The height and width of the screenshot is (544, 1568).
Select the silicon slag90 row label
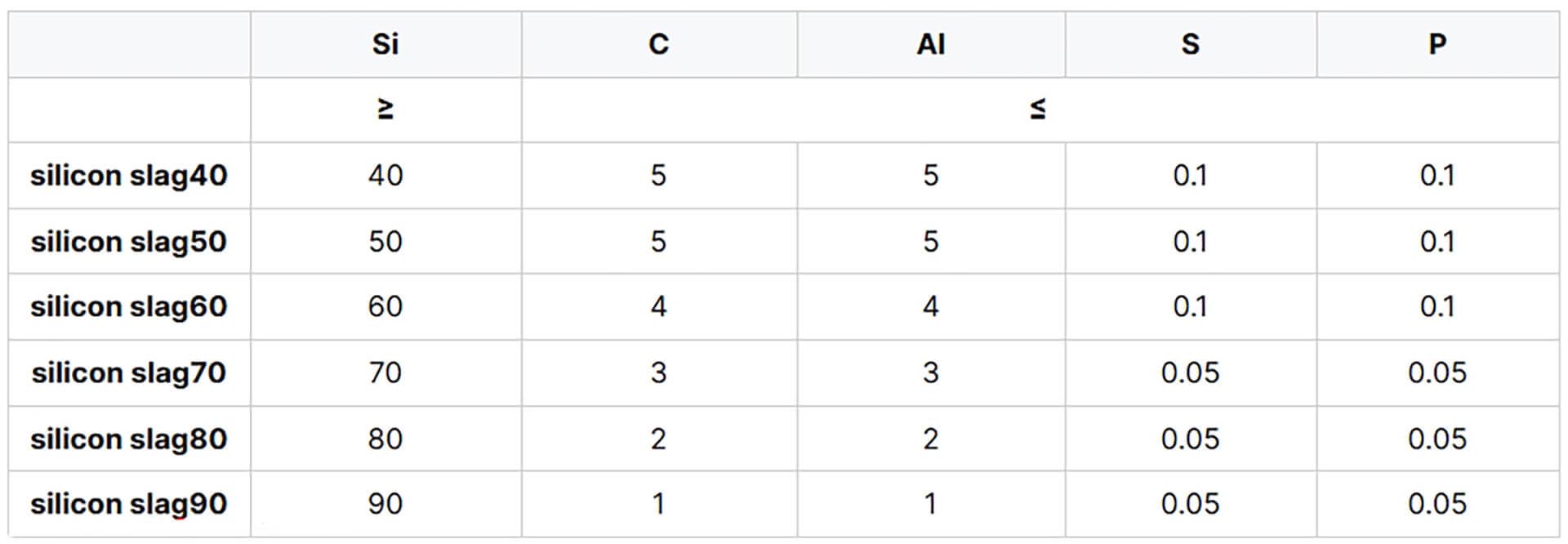click(129, 504)
